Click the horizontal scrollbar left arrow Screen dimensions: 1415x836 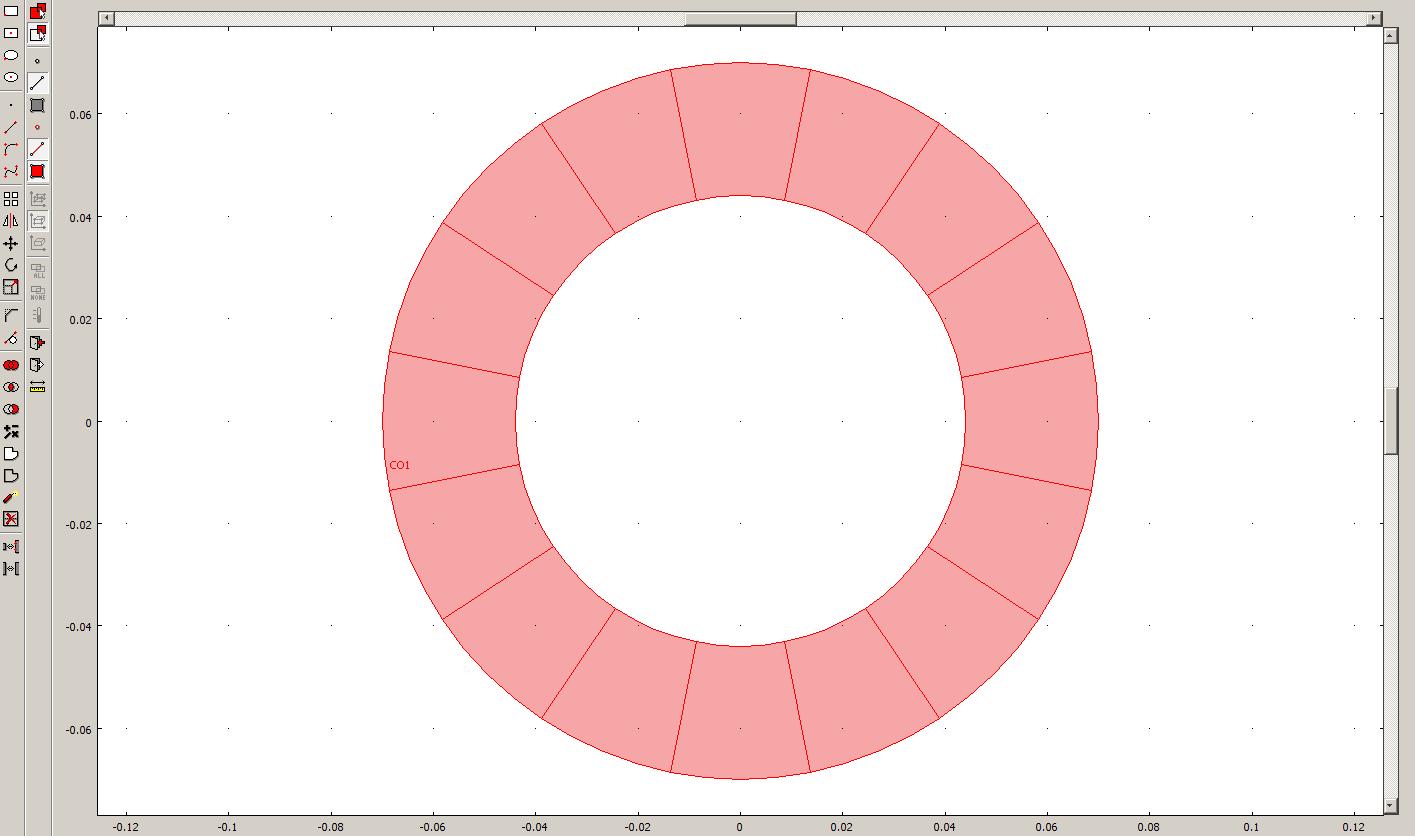tap(107, 18)
